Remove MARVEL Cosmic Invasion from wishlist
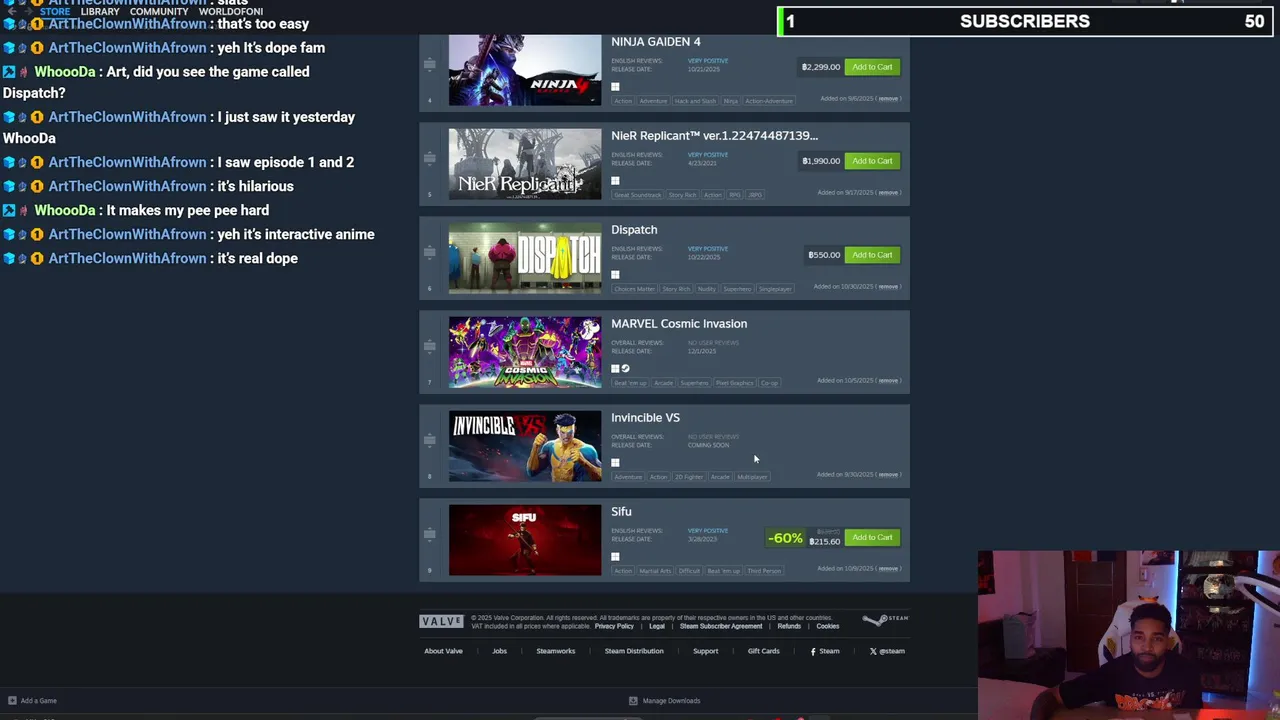This screenshot has width=1280, height=720. 888,381
